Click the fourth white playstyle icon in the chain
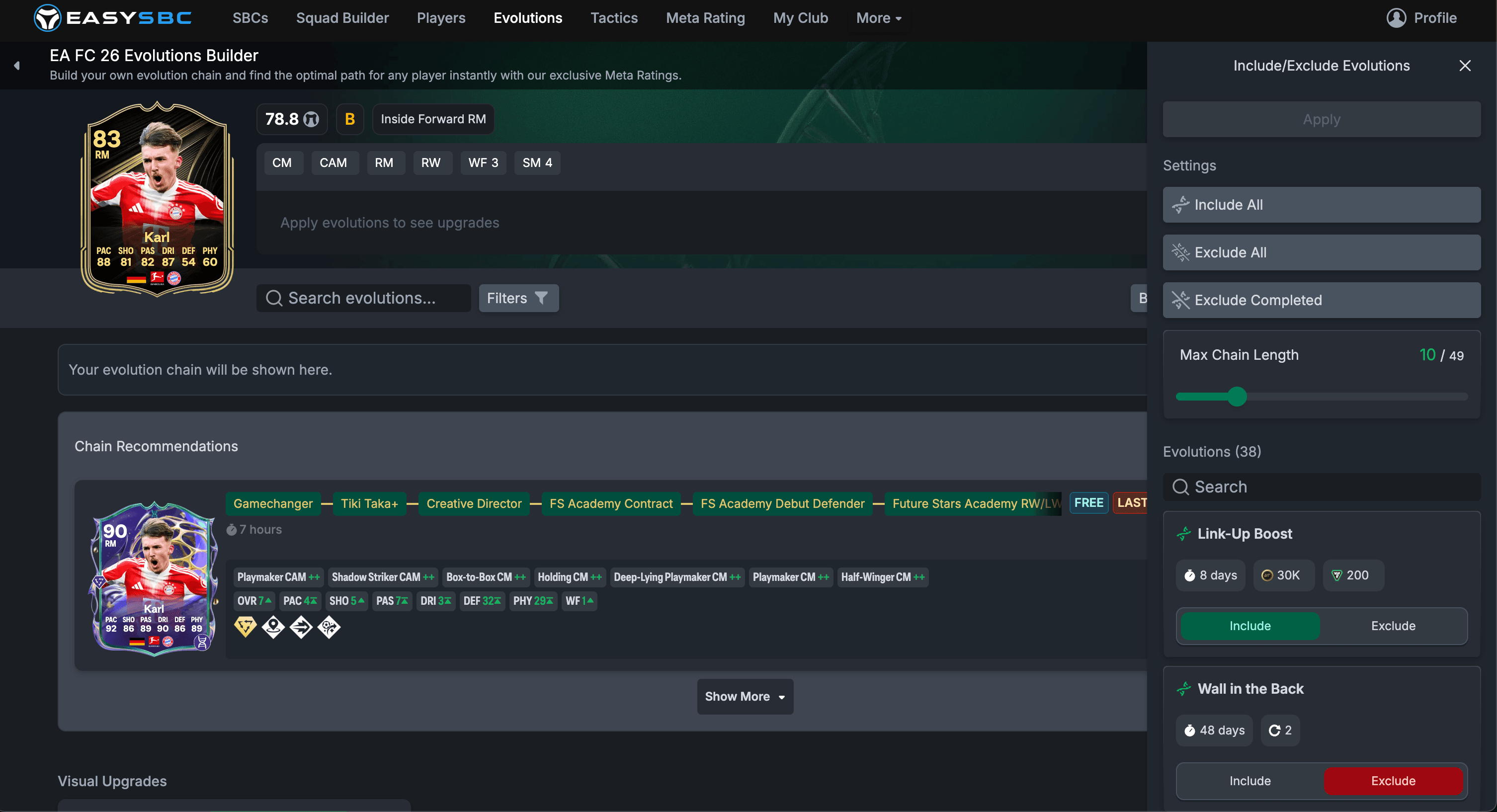This screenshot has width=1497, height=812. pyautogui.click(x=329, y=627)
